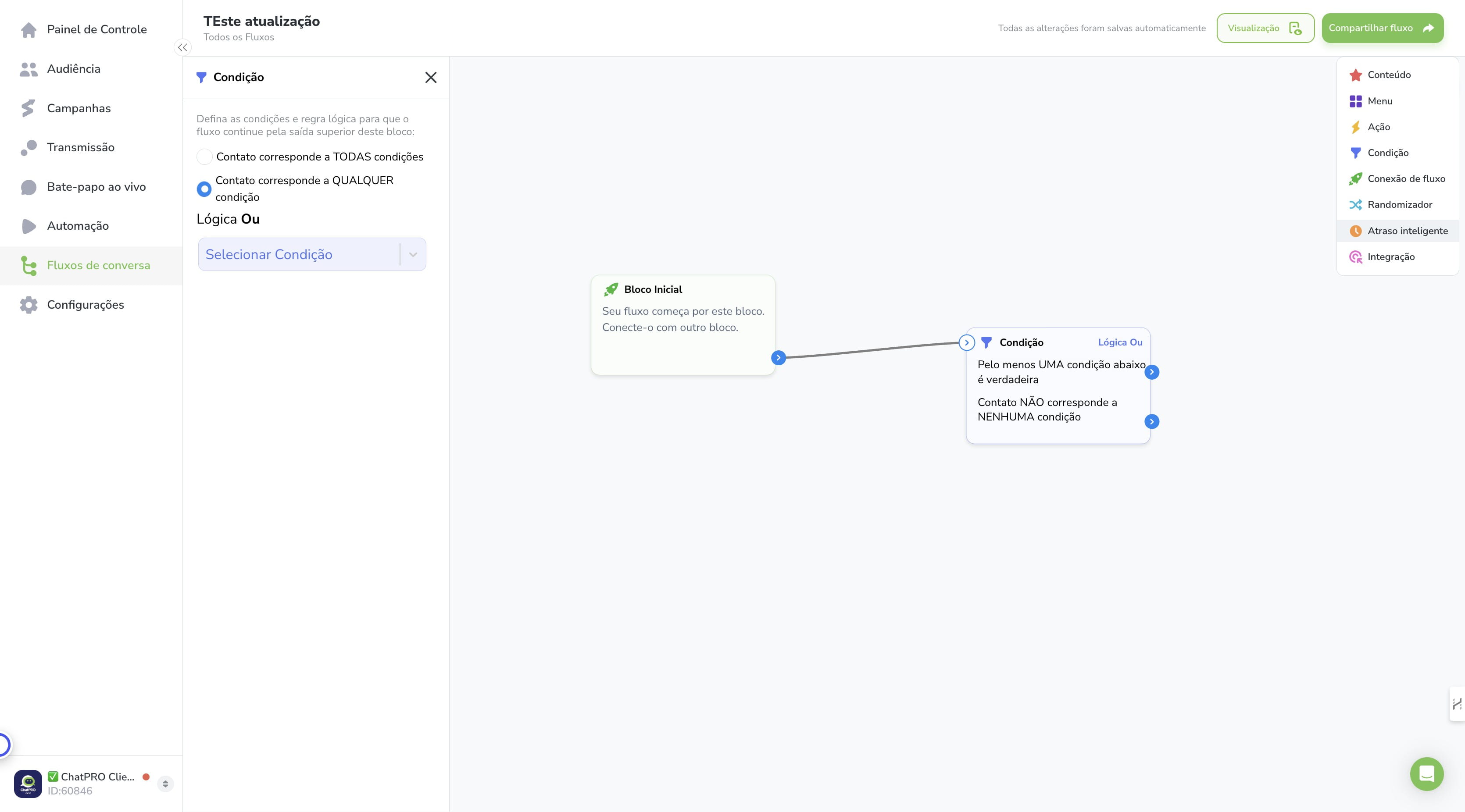
Task: Click the Fluxos de conversa icon
Action: (x=29, y=266)
